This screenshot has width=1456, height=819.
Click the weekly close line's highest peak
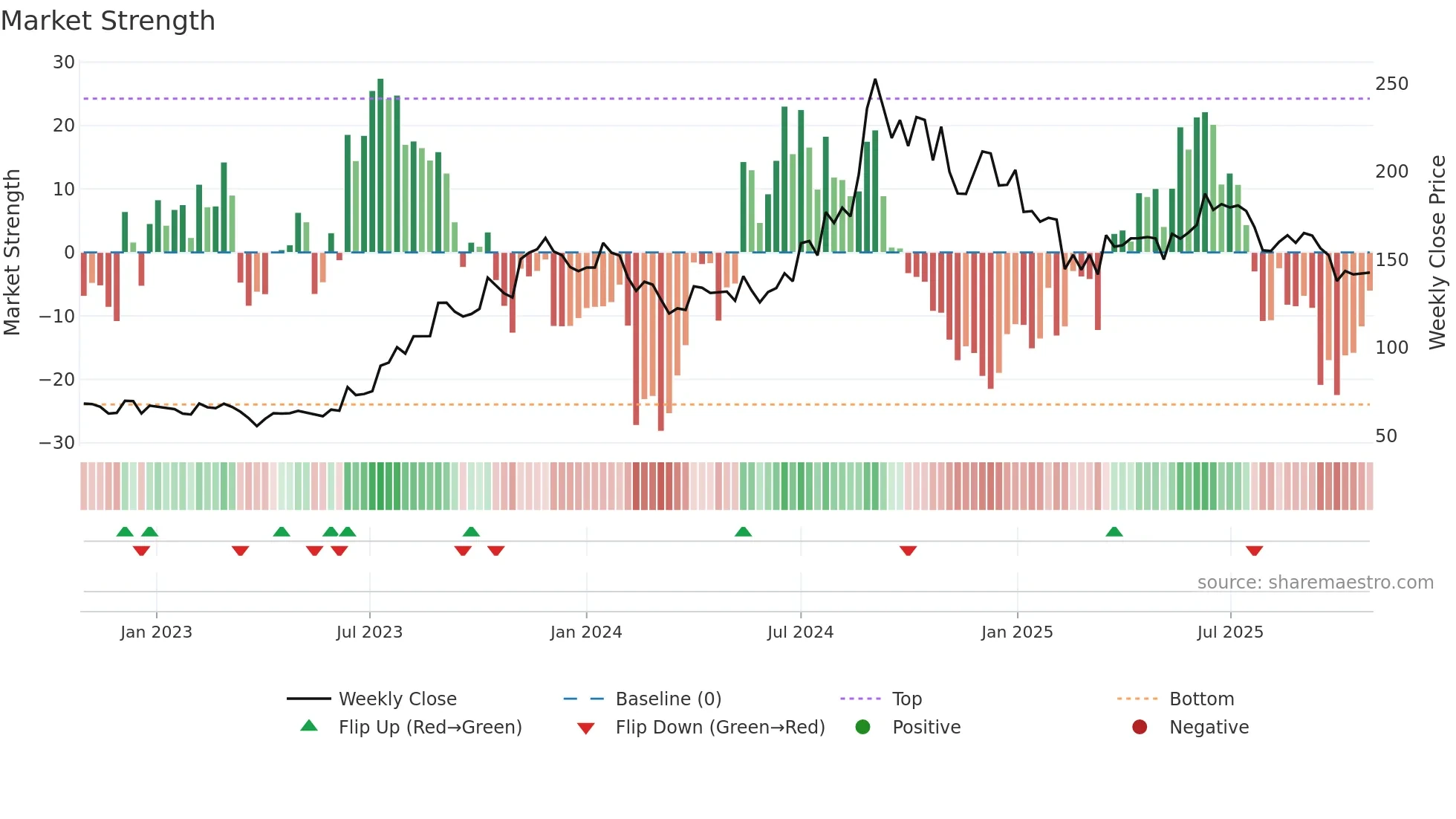tap(875, 80)
